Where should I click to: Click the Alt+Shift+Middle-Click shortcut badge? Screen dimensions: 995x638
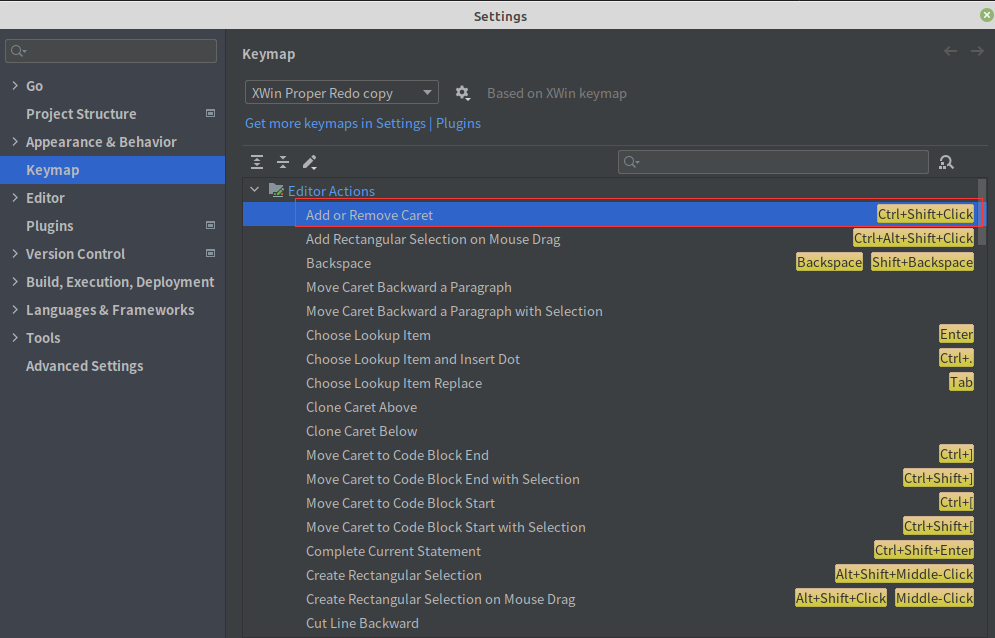pos(904,574)
